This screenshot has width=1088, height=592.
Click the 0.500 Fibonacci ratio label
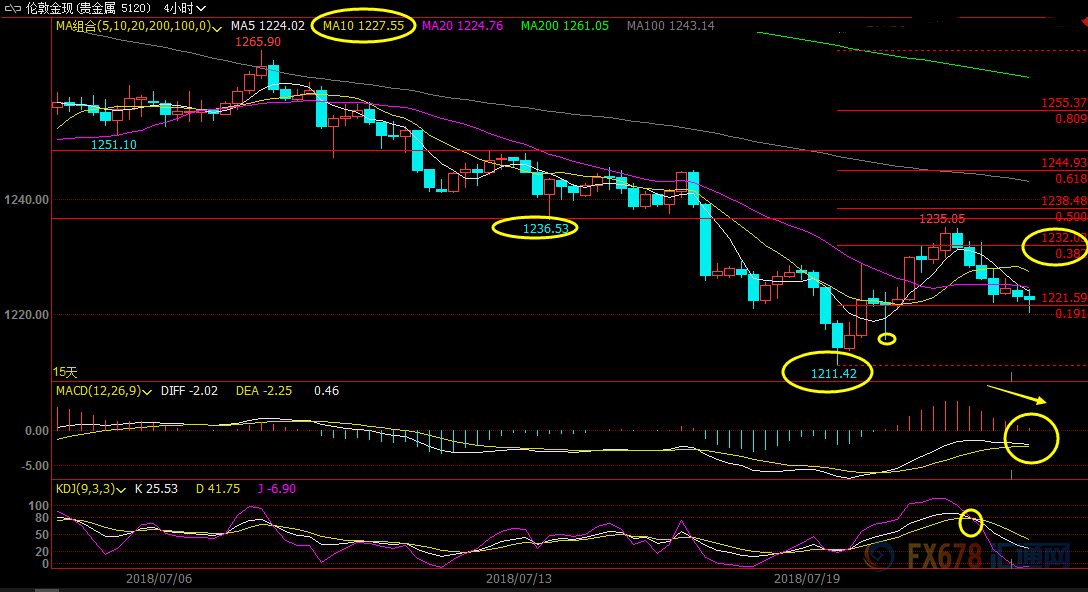[1071, 217]
